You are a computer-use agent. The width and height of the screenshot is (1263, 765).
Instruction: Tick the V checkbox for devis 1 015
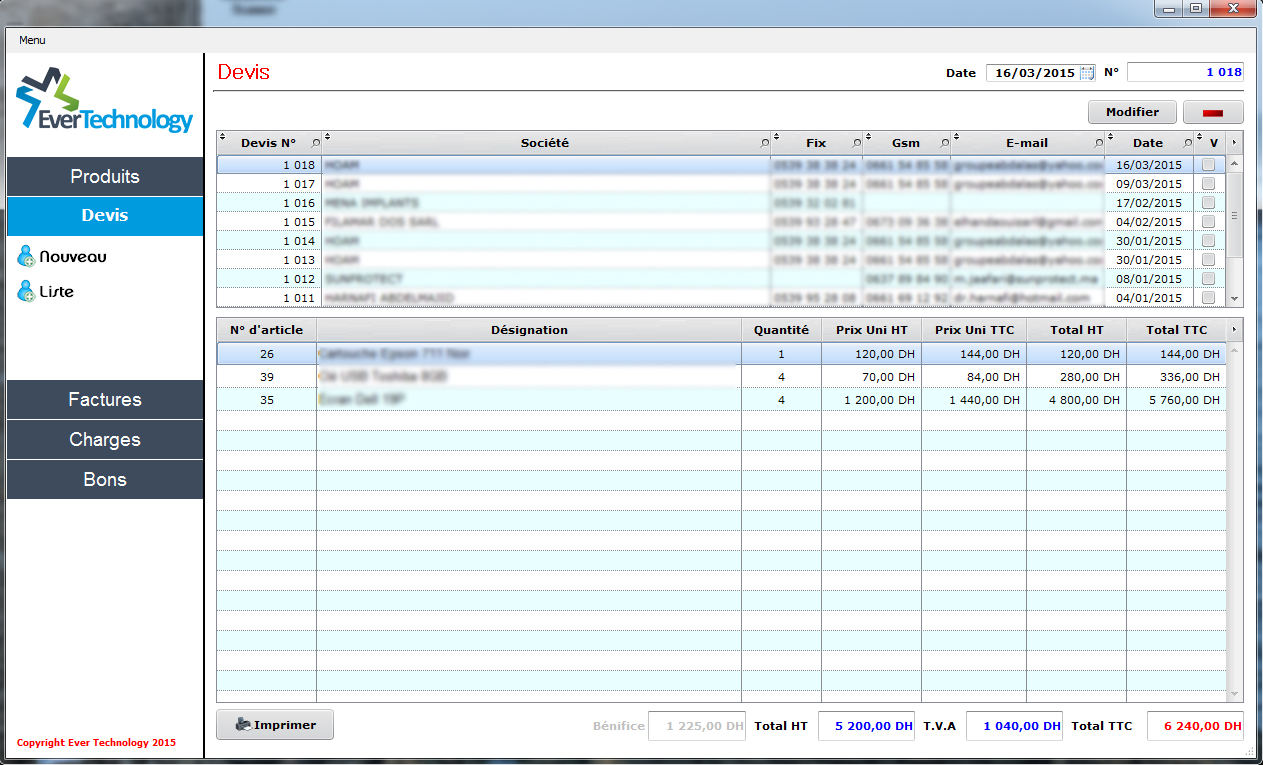pos(1209,222)
